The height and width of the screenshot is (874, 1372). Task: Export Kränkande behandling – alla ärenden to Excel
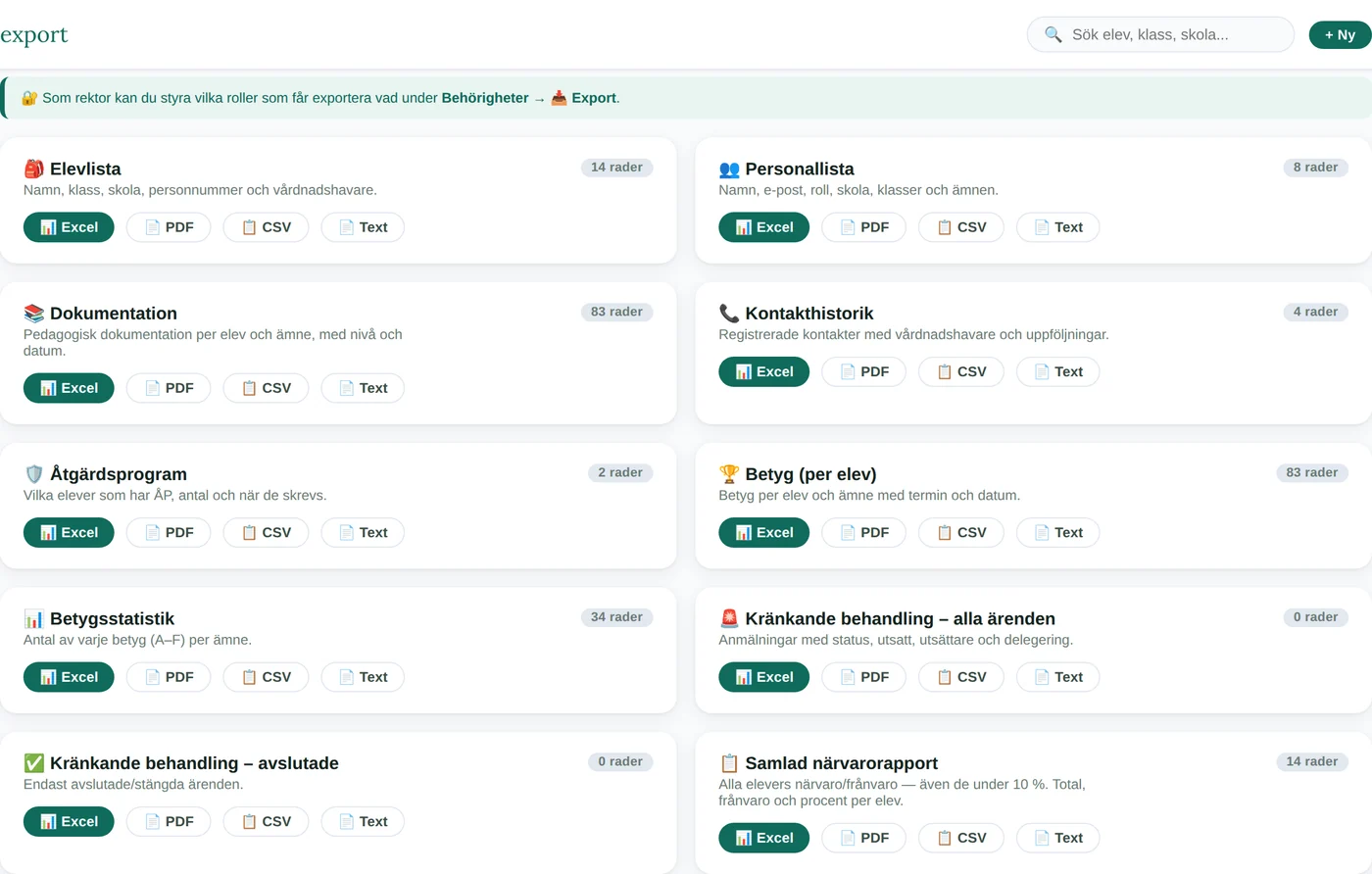click(764, 677)
